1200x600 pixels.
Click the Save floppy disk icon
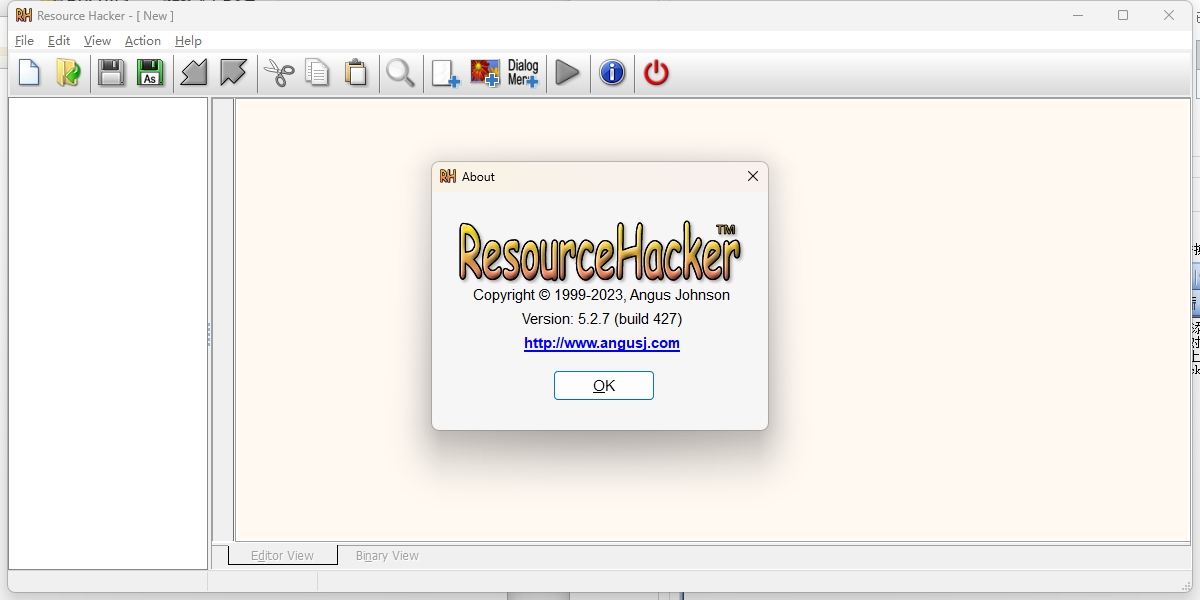pos(111,73)
